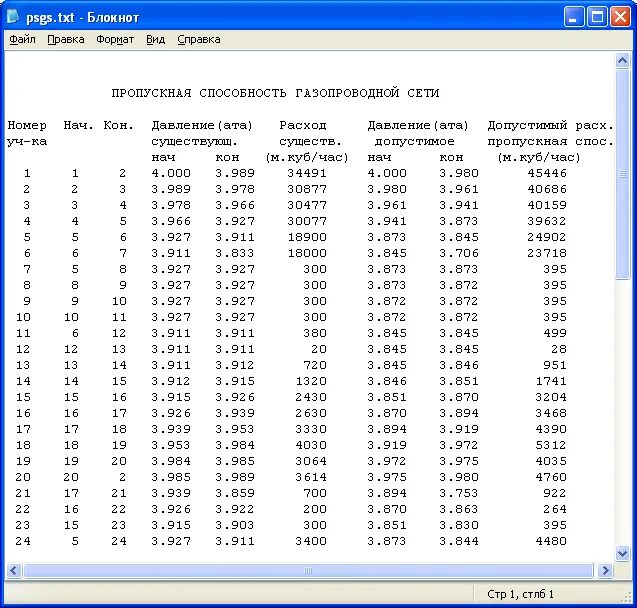The image size is (637, 608).
Task: Click the horizontal scrollbar left arrow
Action: [x=13, y=570]
